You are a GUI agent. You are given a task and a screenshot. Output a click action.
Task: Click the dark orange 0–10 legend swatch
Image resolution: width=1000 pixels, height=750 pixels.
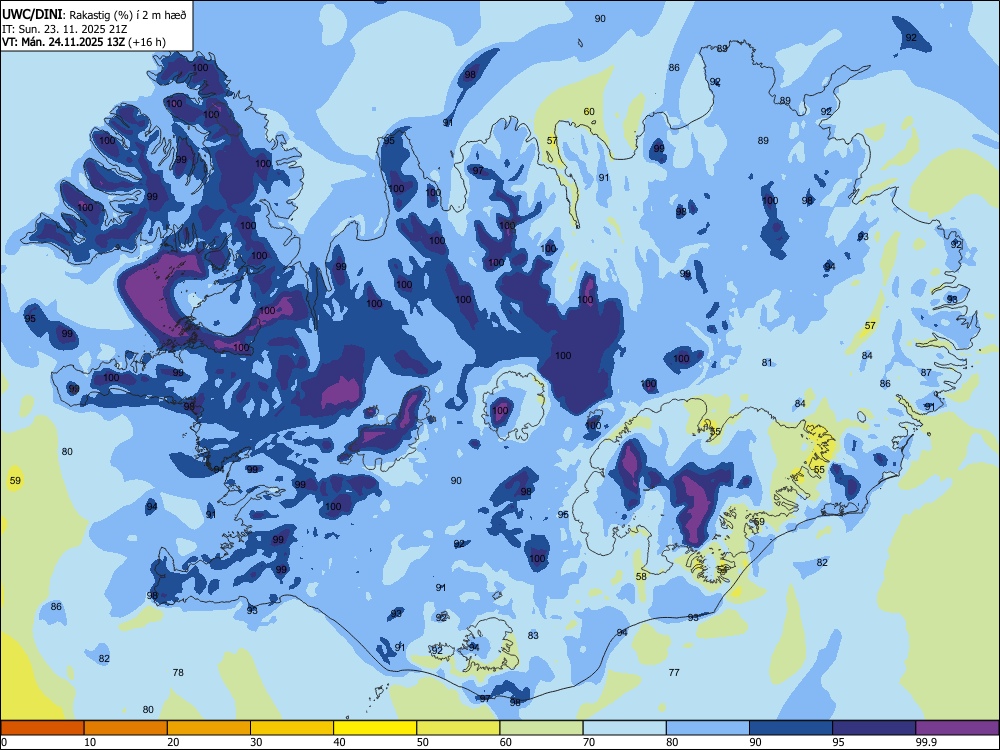42,728
